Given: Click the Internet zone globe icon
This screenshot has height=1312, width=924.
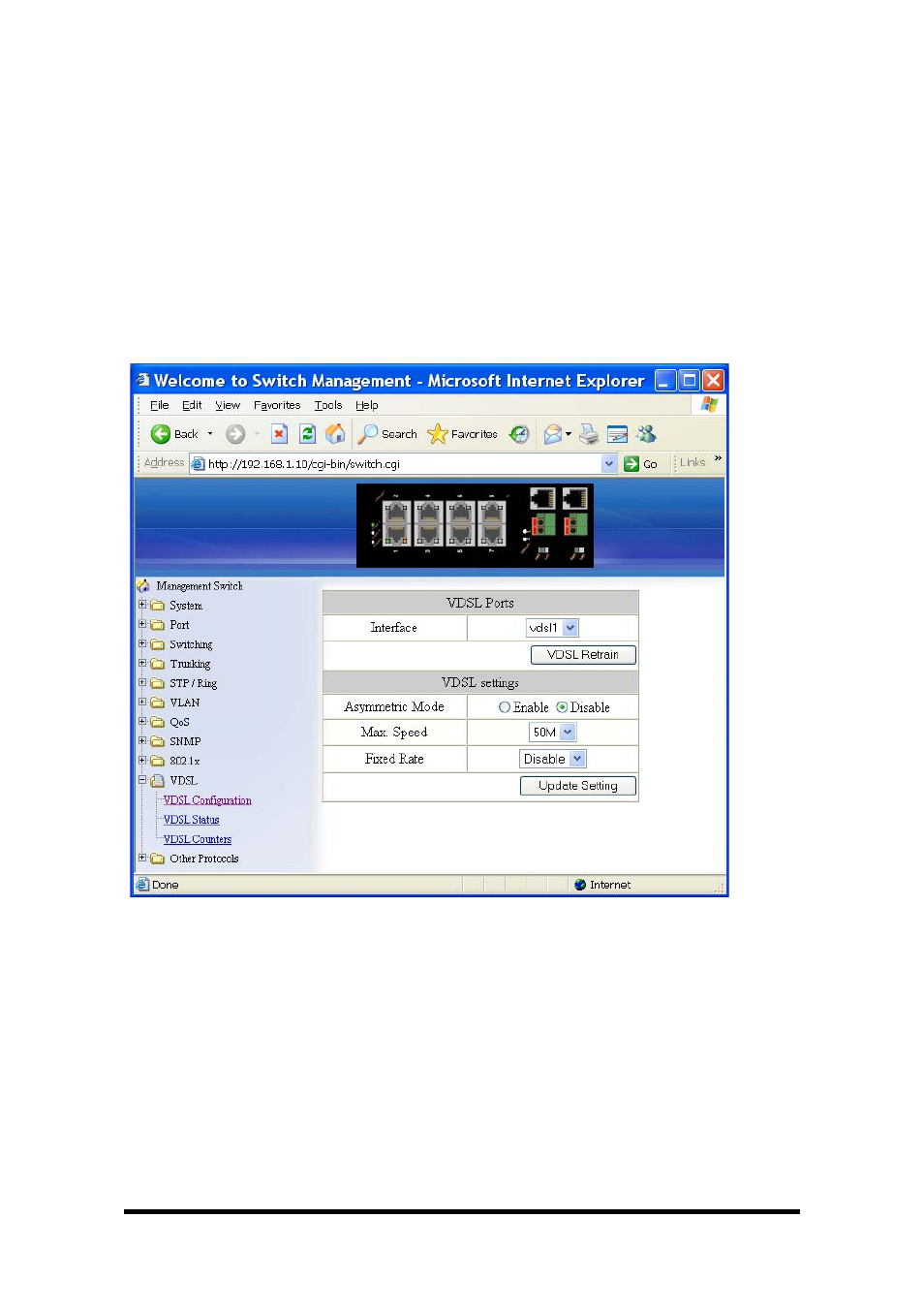Looking at the screenshot, I should 580,885.
